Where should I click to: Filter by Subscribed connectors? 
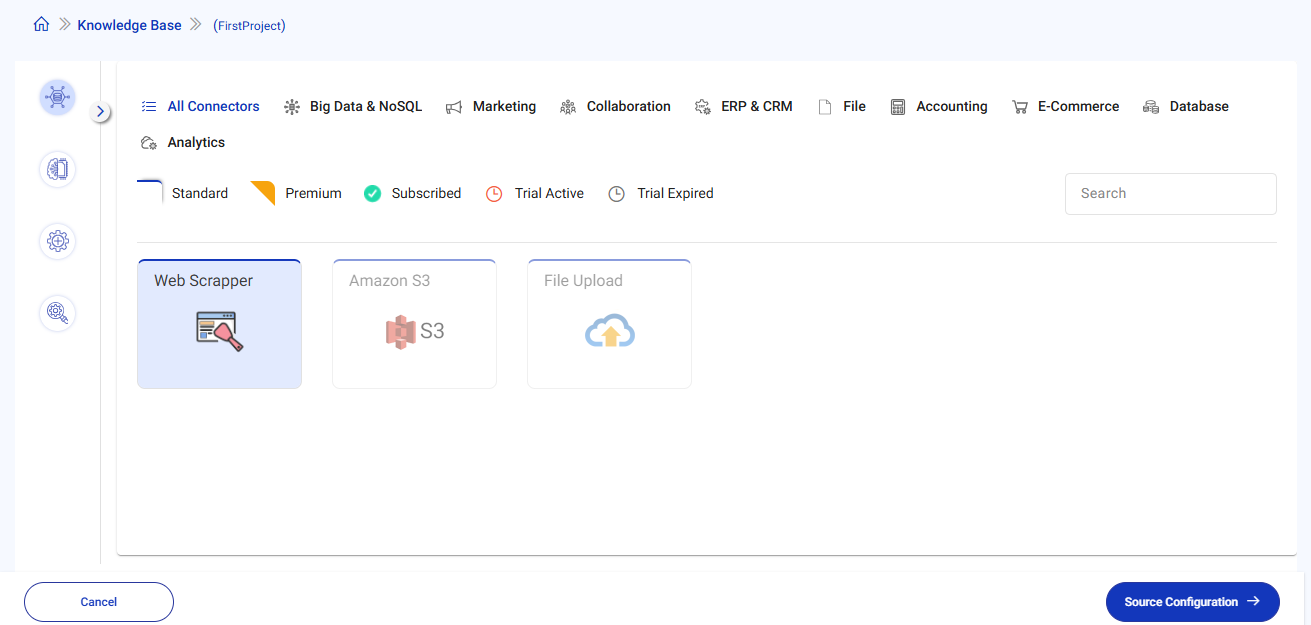[412, 193]
